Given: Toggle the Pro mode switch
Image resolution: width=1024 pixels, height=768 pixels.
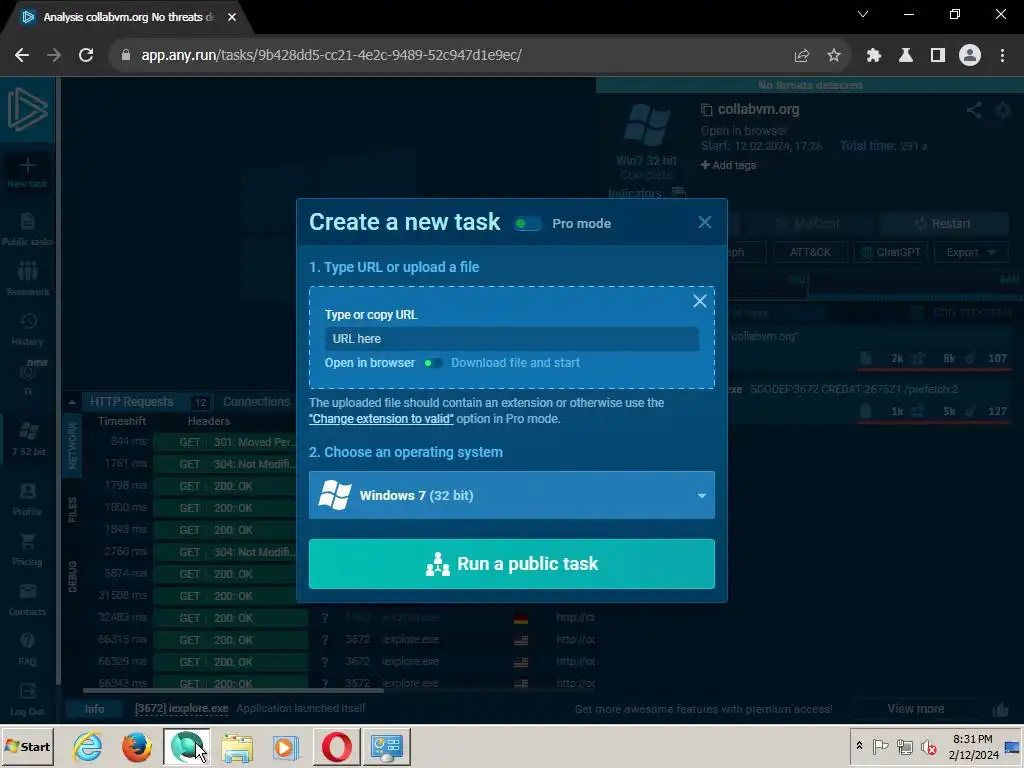Looking at the screenshot, I should [x=528, y=224].
